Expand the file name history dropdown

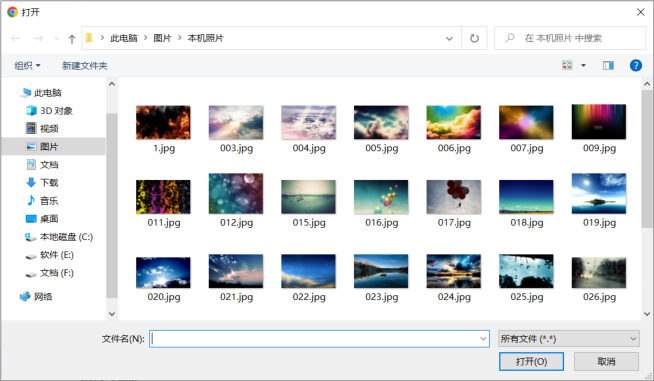(x=483, y=339)
